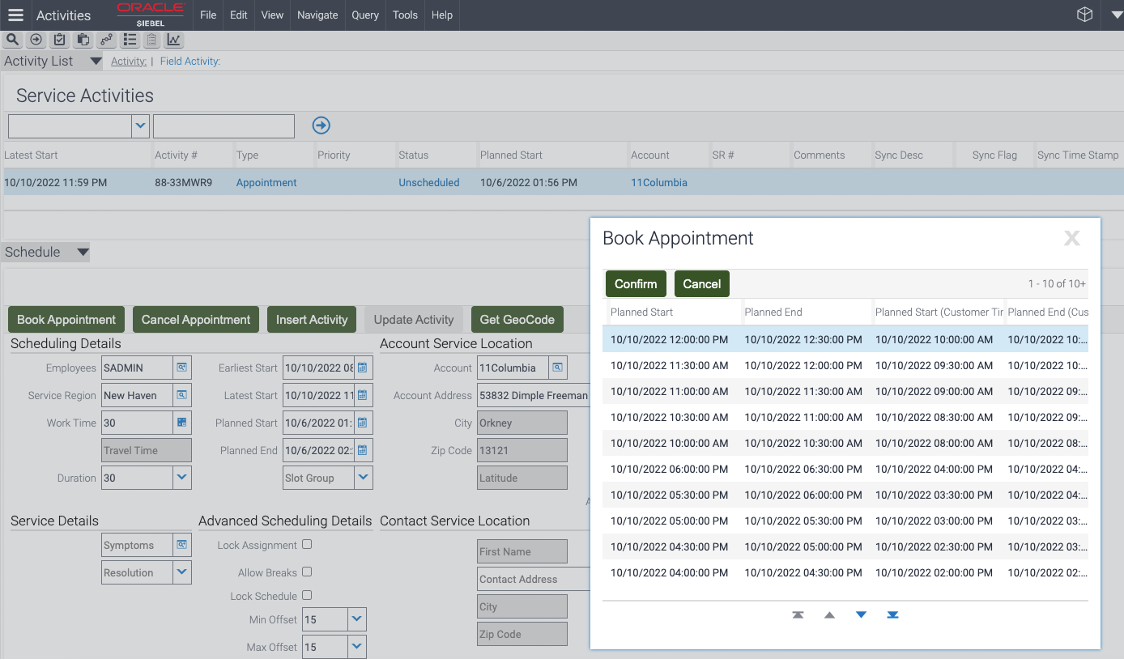
Task: Open Earliest Start calendar picker
Action: pyautogui.click(x=363, y=368)
